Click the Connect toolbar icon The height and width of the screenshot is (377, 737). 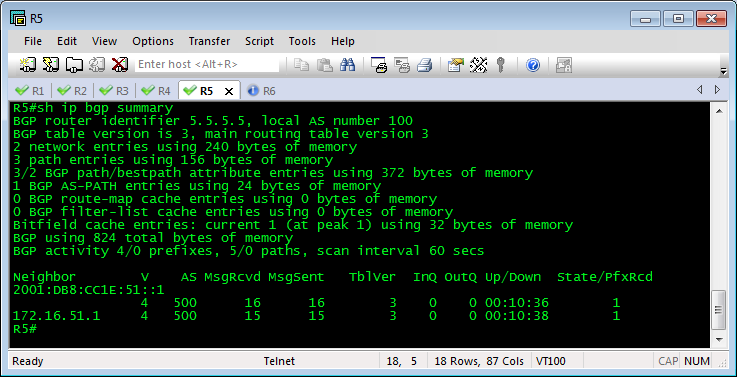[x=28, y=64]
